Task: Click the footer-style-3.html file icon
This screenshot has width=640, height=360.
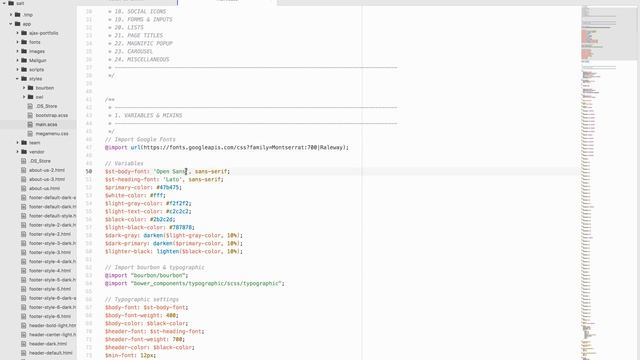Action: 24,252
